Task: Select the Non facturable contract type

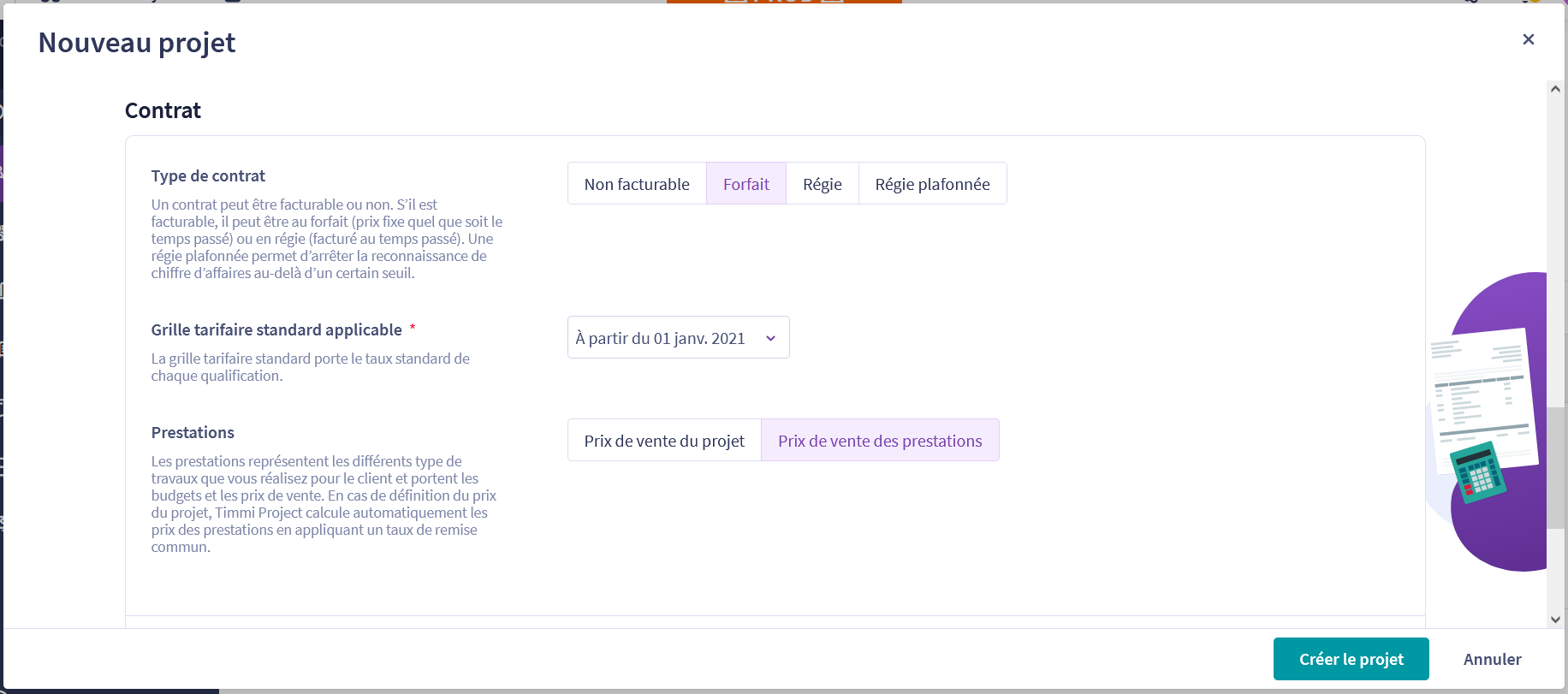Action: 637,184
